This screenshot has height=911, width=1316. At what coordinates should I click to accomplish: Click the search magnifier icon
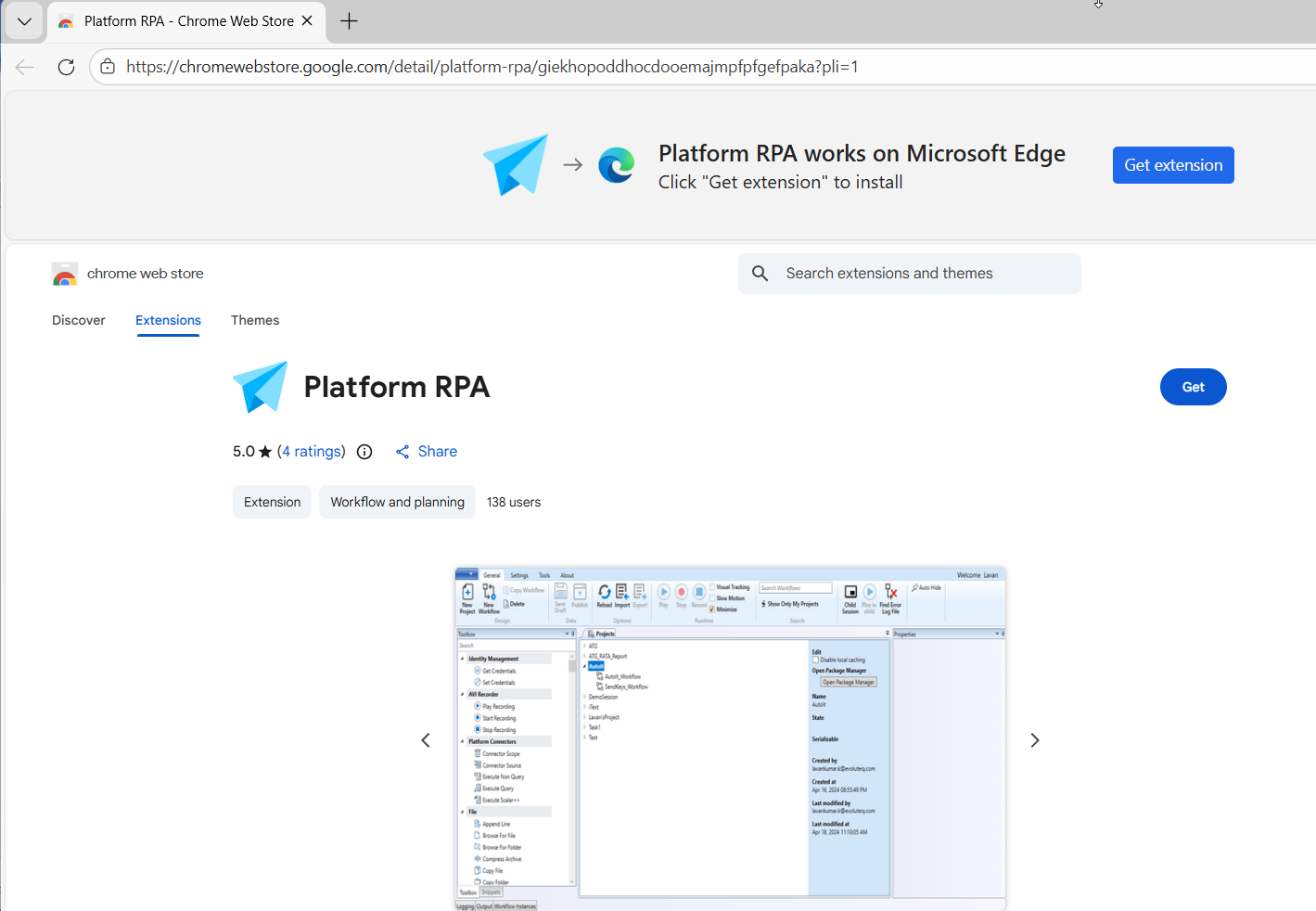(x=760, y=274)
